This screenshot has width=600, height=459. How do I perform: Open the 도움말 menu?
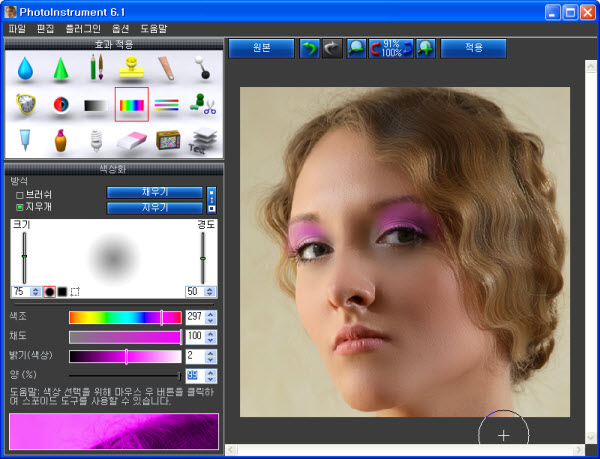click(154, 29)
